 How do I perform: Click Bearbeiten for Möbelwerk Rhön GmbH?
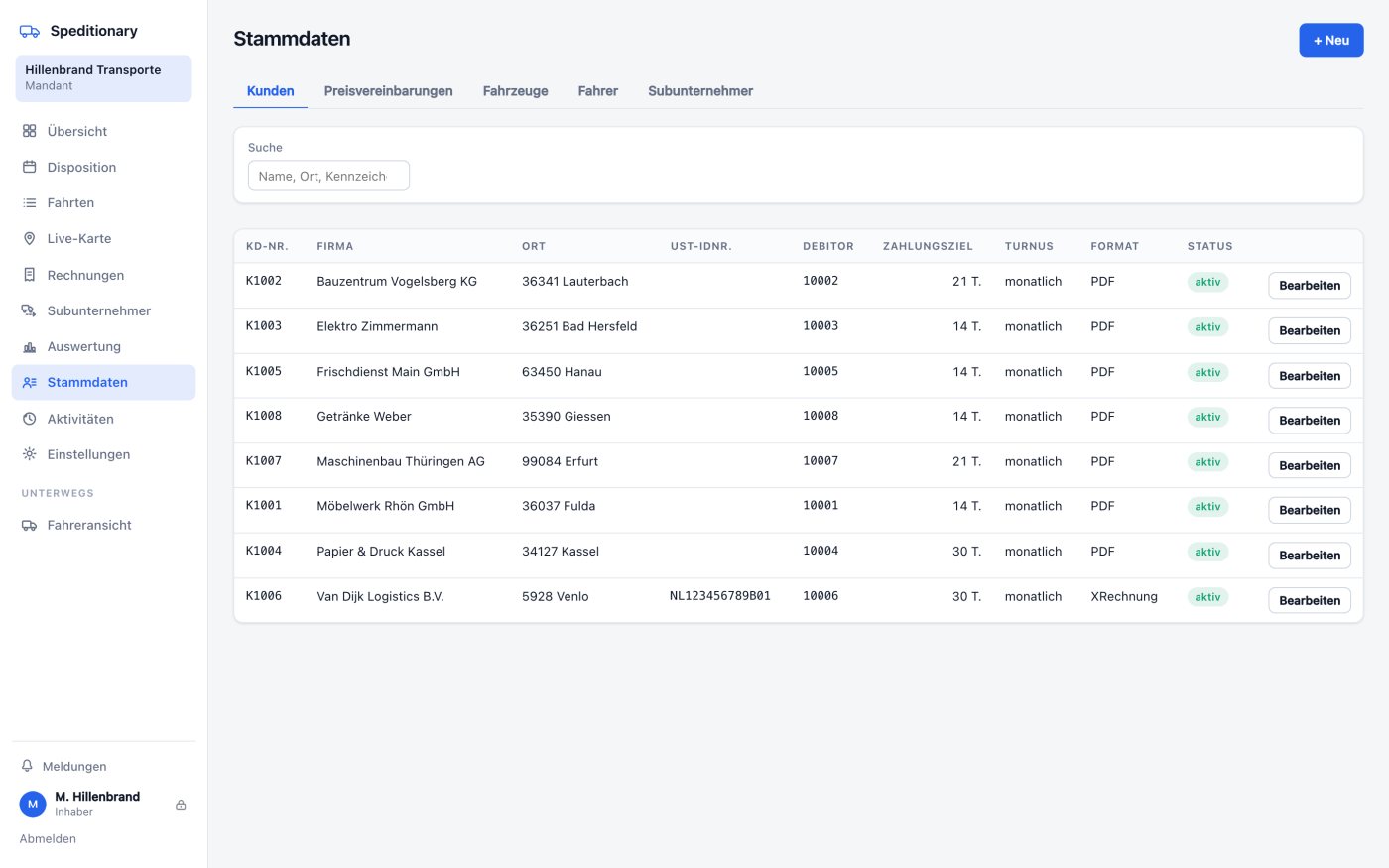point(1310,510)
